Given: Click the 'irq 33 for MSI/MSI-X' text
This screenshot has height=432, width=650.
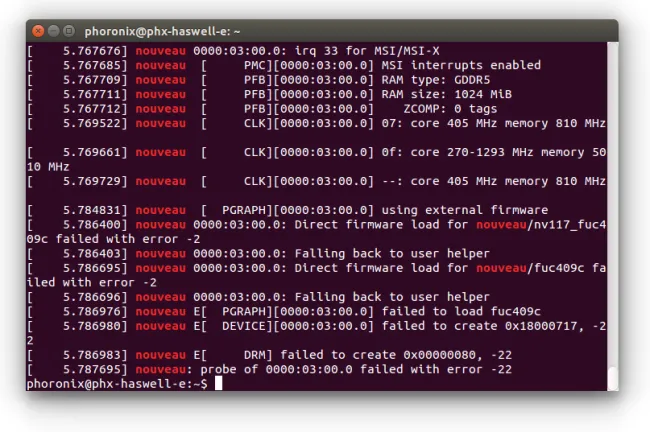Looking at the screenshot, I should coord(367,51).
